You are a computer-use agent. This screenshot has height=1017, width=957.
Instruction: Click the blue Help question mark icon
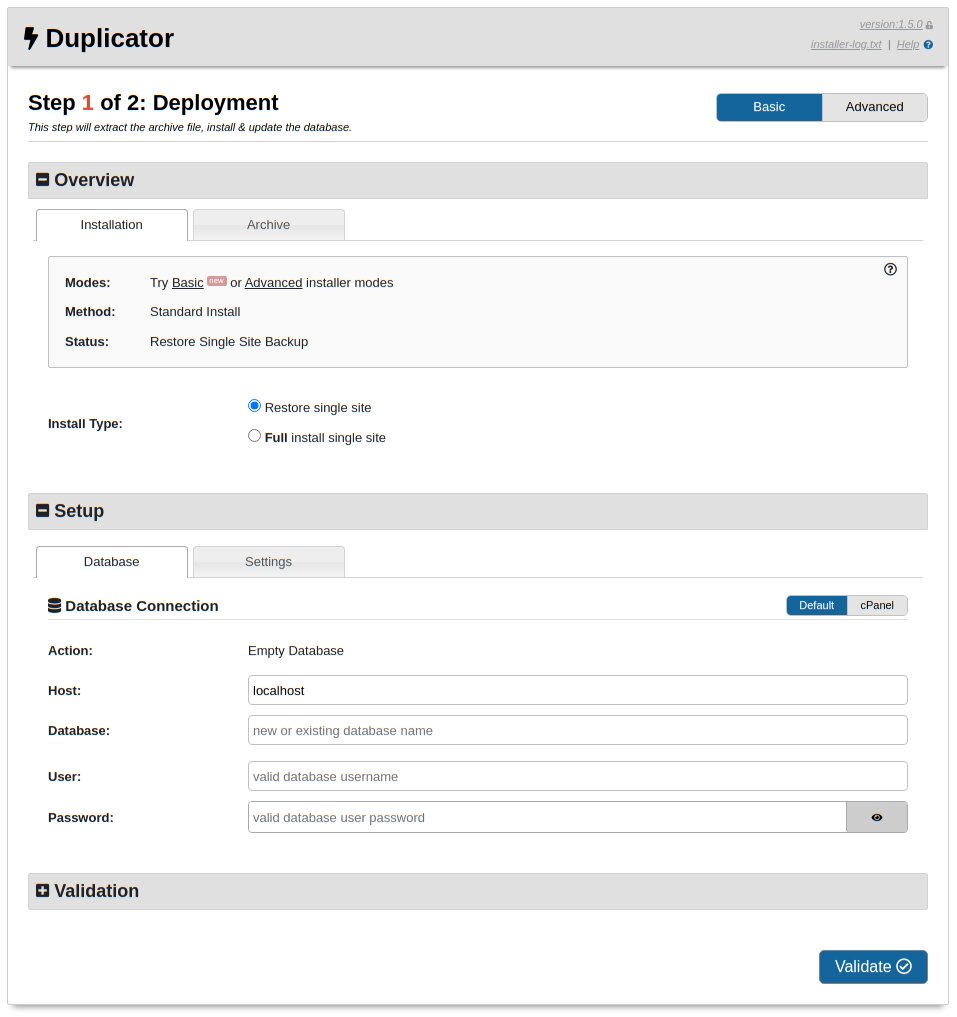pyautogui.click(x=928, y=45)
